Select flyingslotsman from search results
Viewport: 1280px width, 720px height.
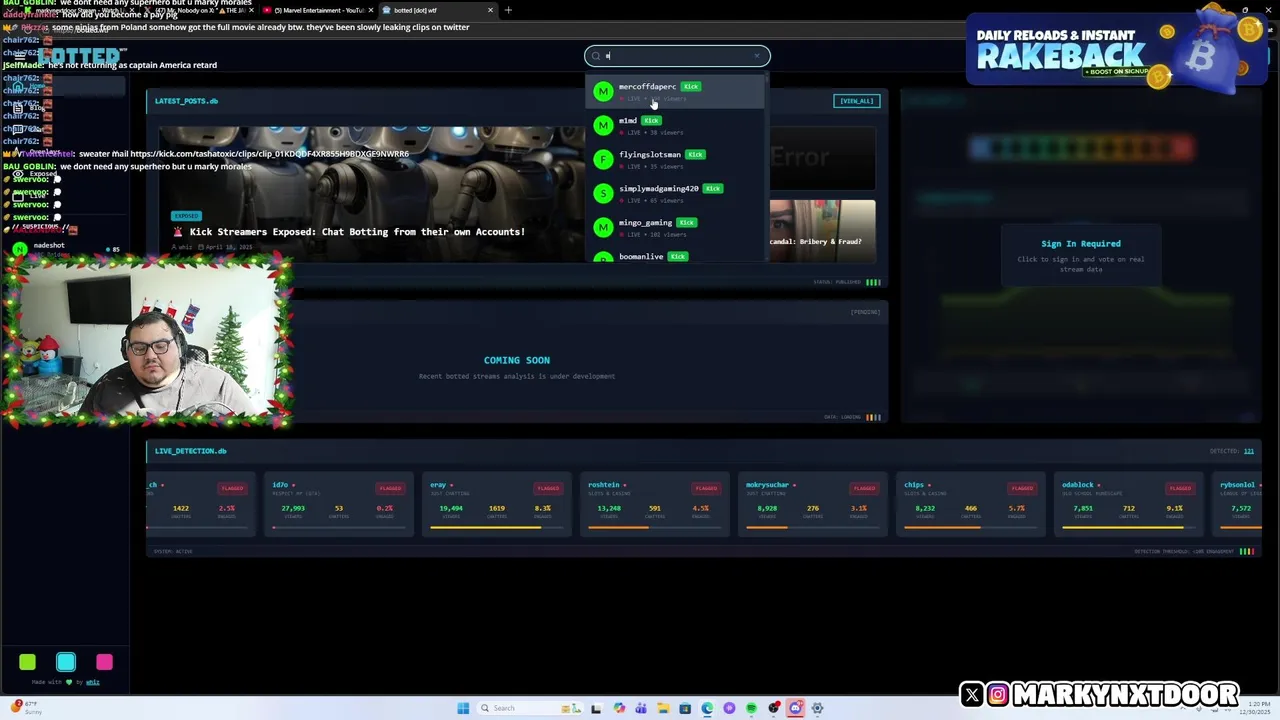tap(675, 160)
